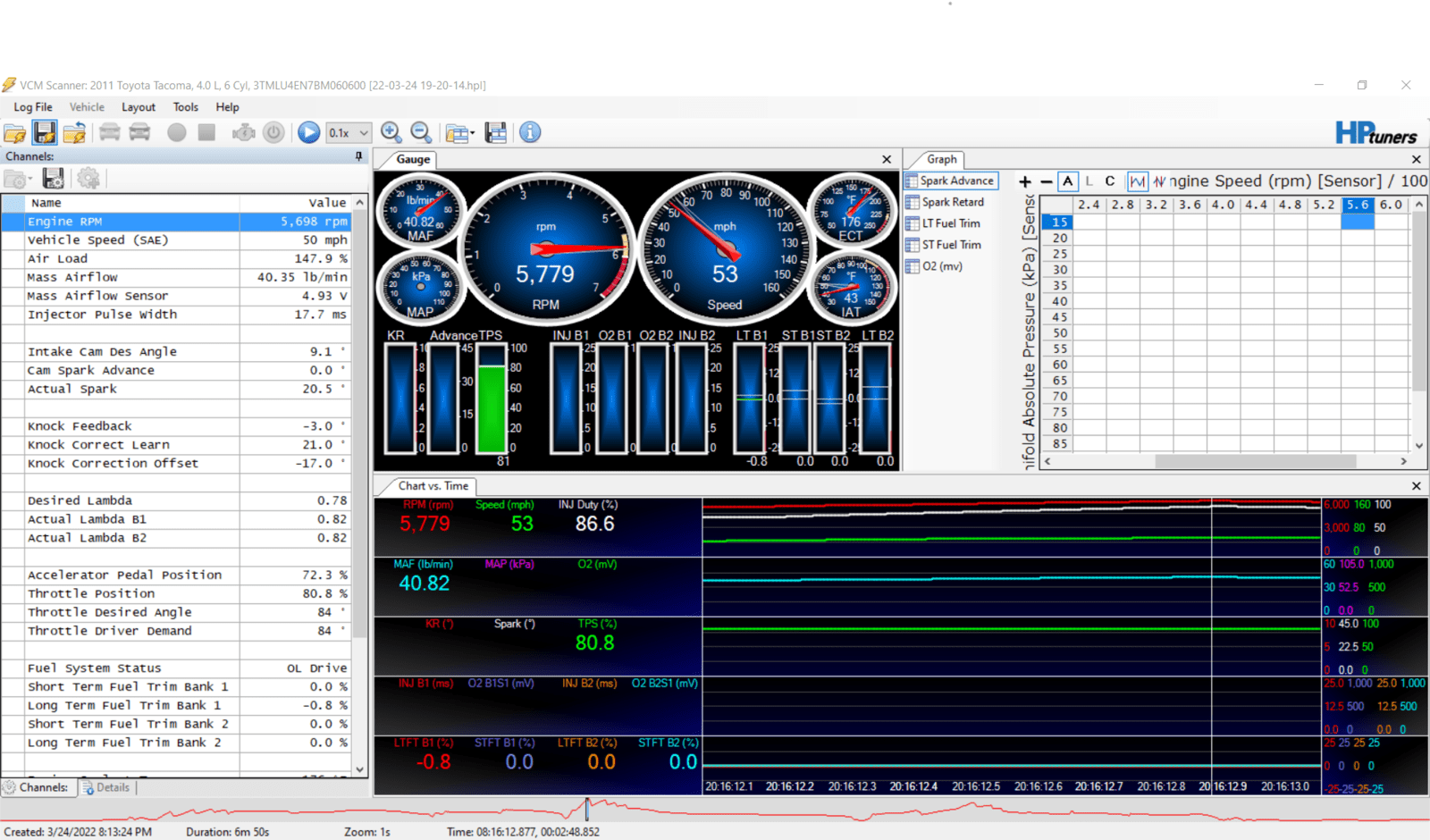Stop scanning with the gray square button
This screenshot has height=840, width=1430.
point(206,132)
